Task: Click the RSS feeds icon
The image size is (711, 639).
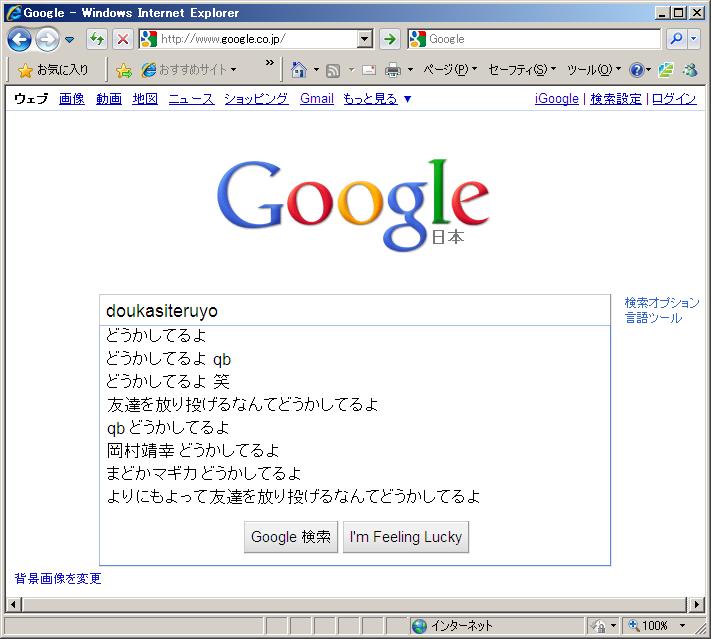Action: point(333,70)
